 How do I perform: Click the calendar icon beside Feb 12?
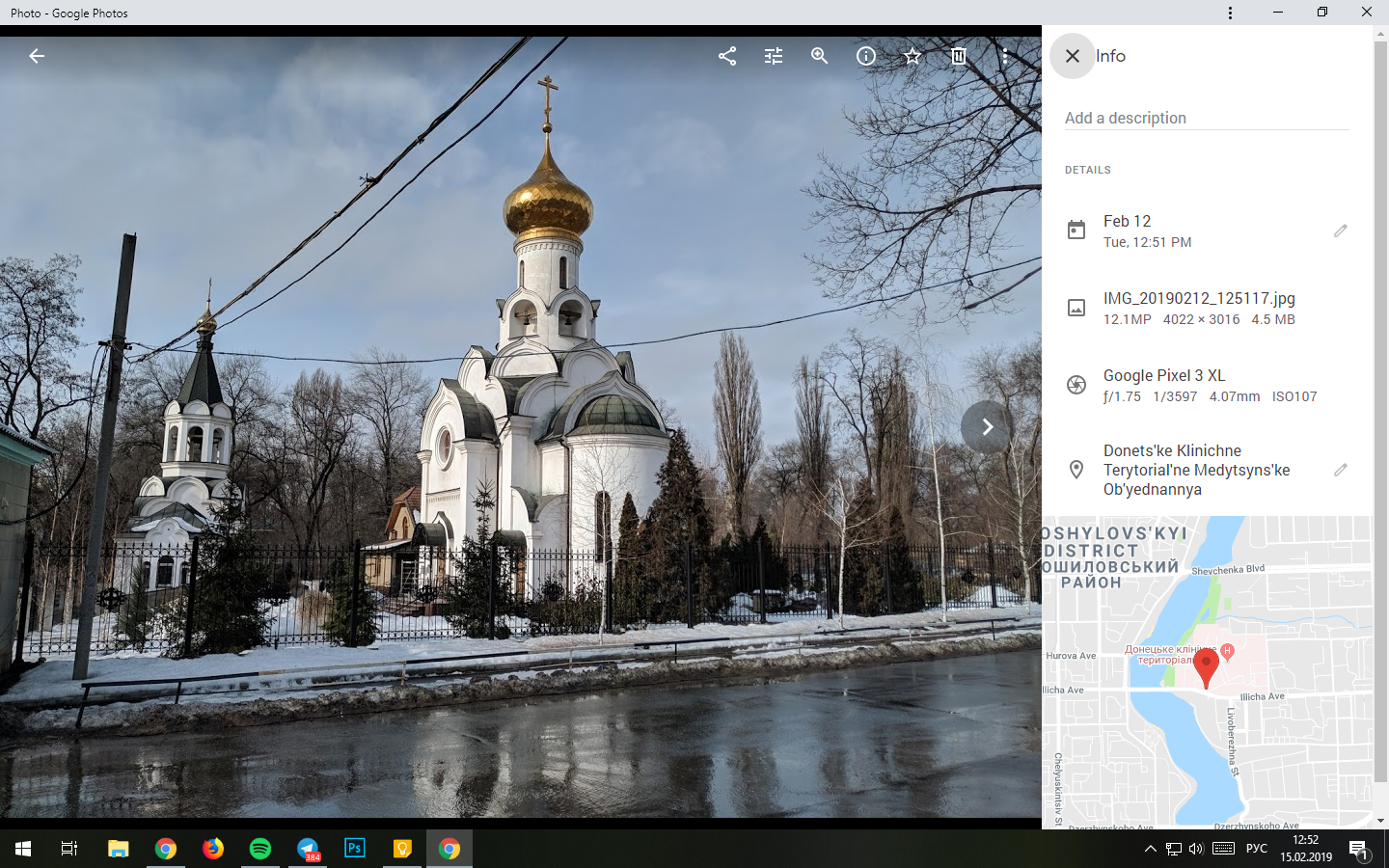1076,231
